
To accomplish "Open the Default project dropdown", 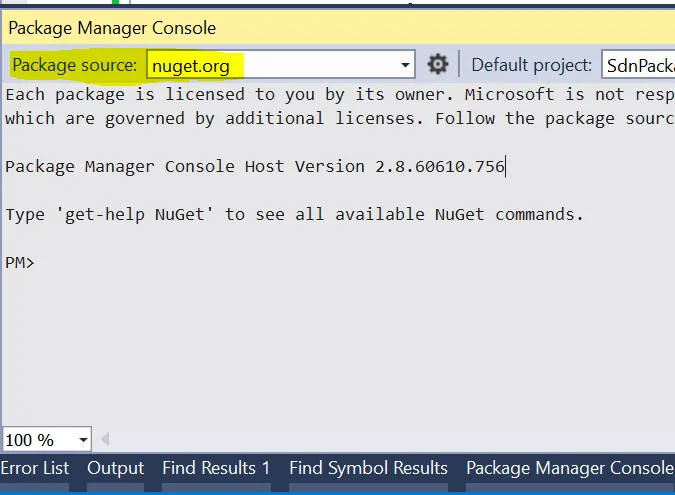I will [637, 66].
